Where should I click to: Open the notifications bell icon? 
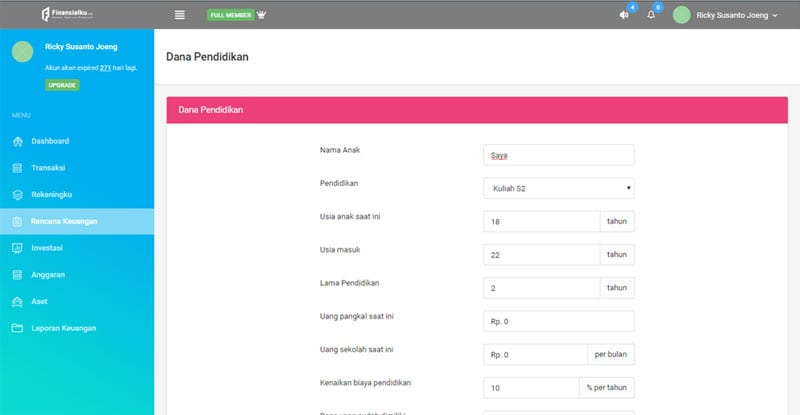pyautogui.click(x=652, y=15)
